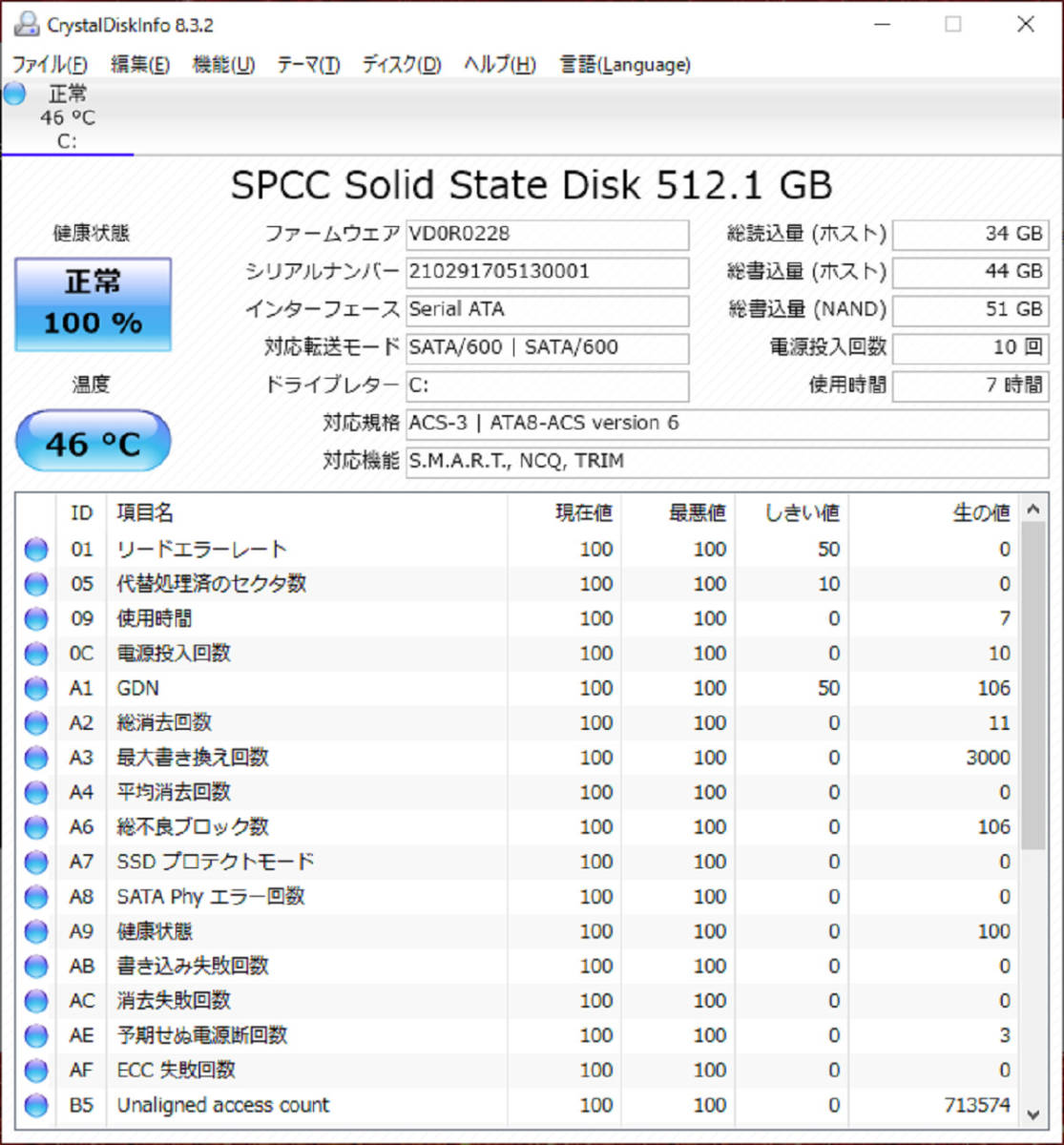Click the 総書込量 (ホスト) value 44 GB
Viewport: 1064px width, 1145px height.
(970, 272)
